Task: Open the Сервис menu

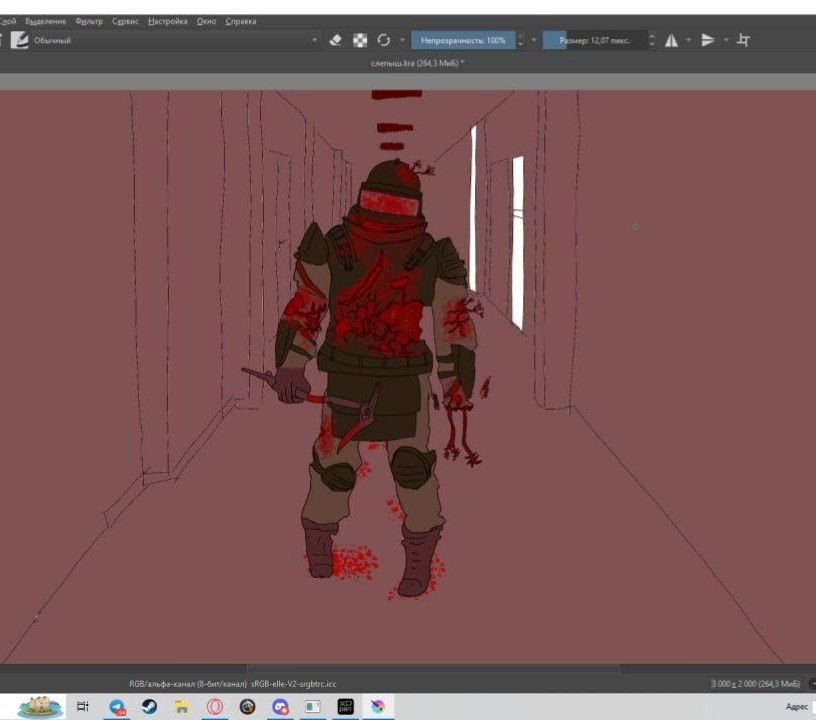Action: [x=125, y=21]
